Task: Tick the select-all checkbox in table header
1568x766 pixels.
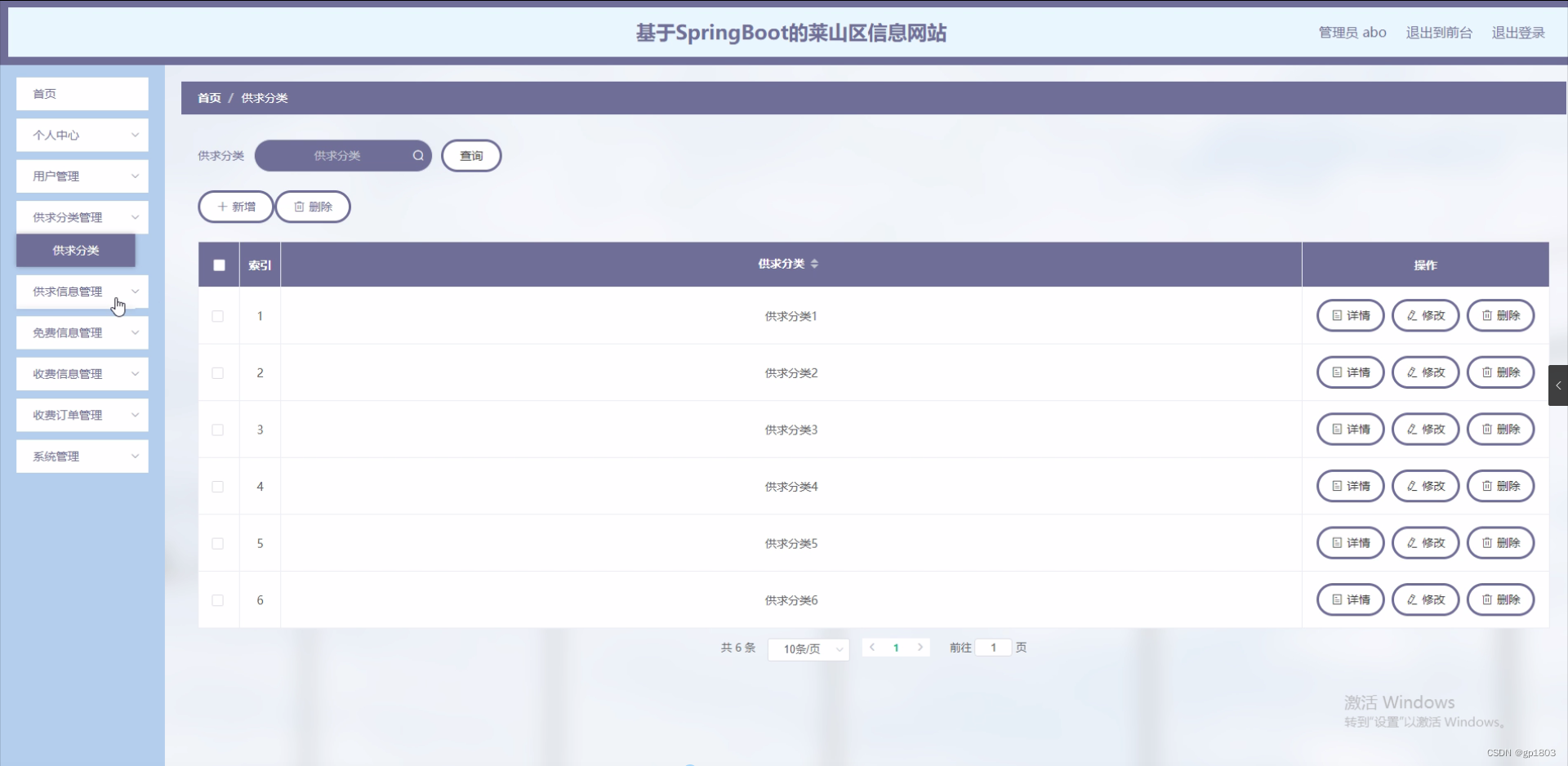Action: 219,265
